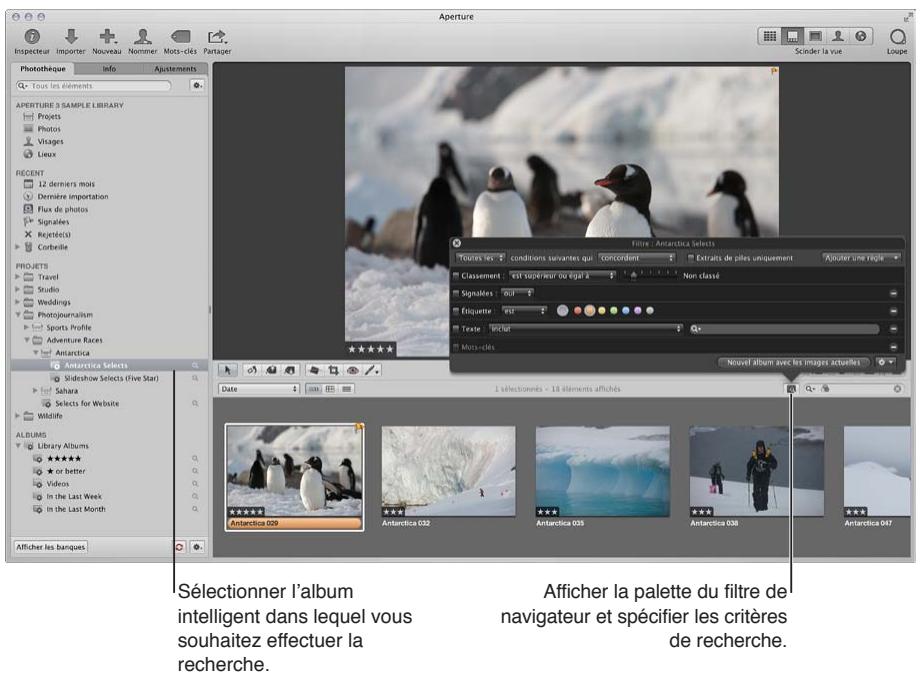Click the Importer arrow icon

[x=71, y=36]
